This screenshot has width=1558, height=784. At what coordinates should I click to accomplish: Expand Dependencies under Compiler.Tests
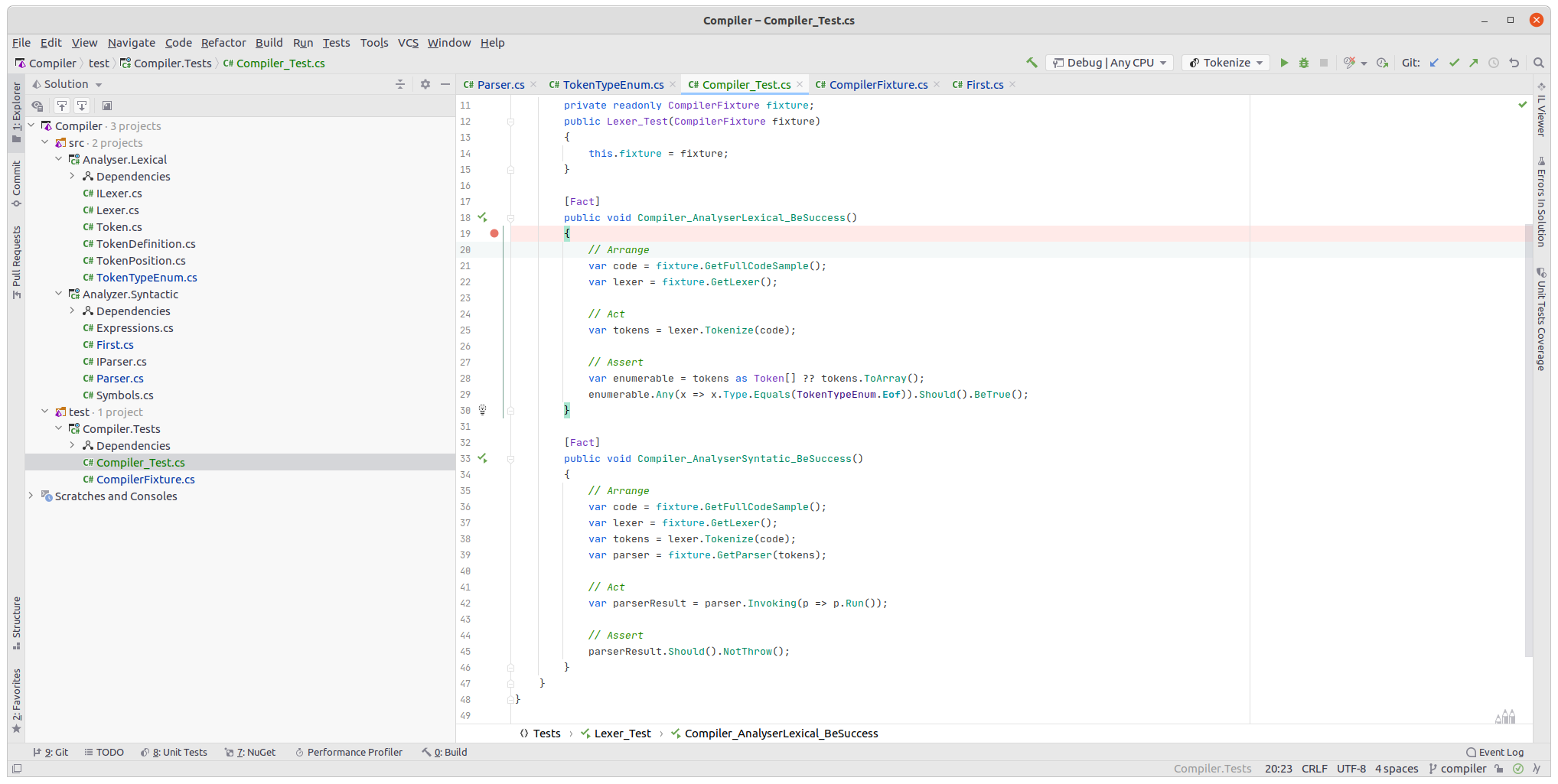73,445
